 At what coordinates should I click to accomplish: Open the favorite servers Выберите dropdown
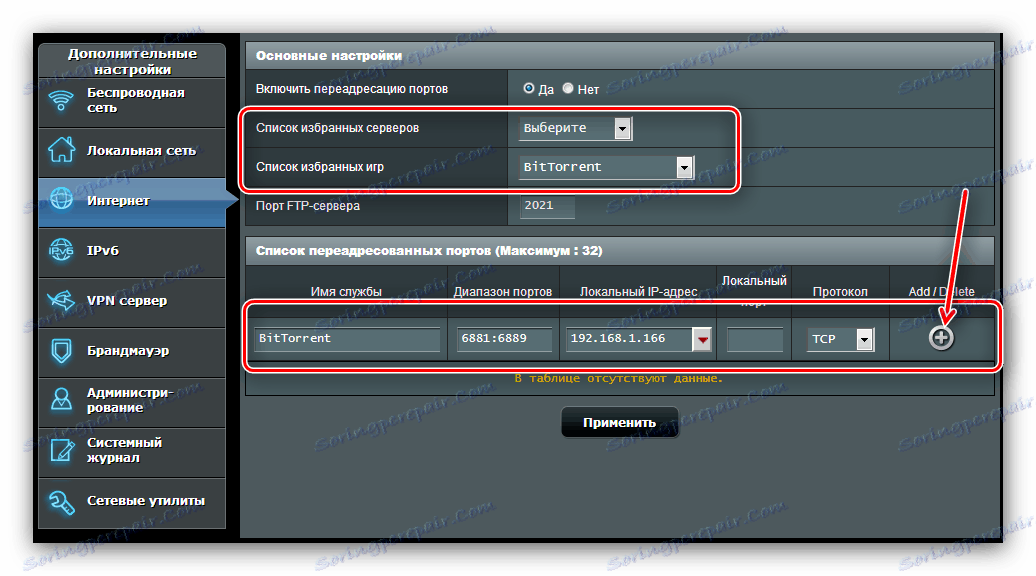[x=575, y=128]
